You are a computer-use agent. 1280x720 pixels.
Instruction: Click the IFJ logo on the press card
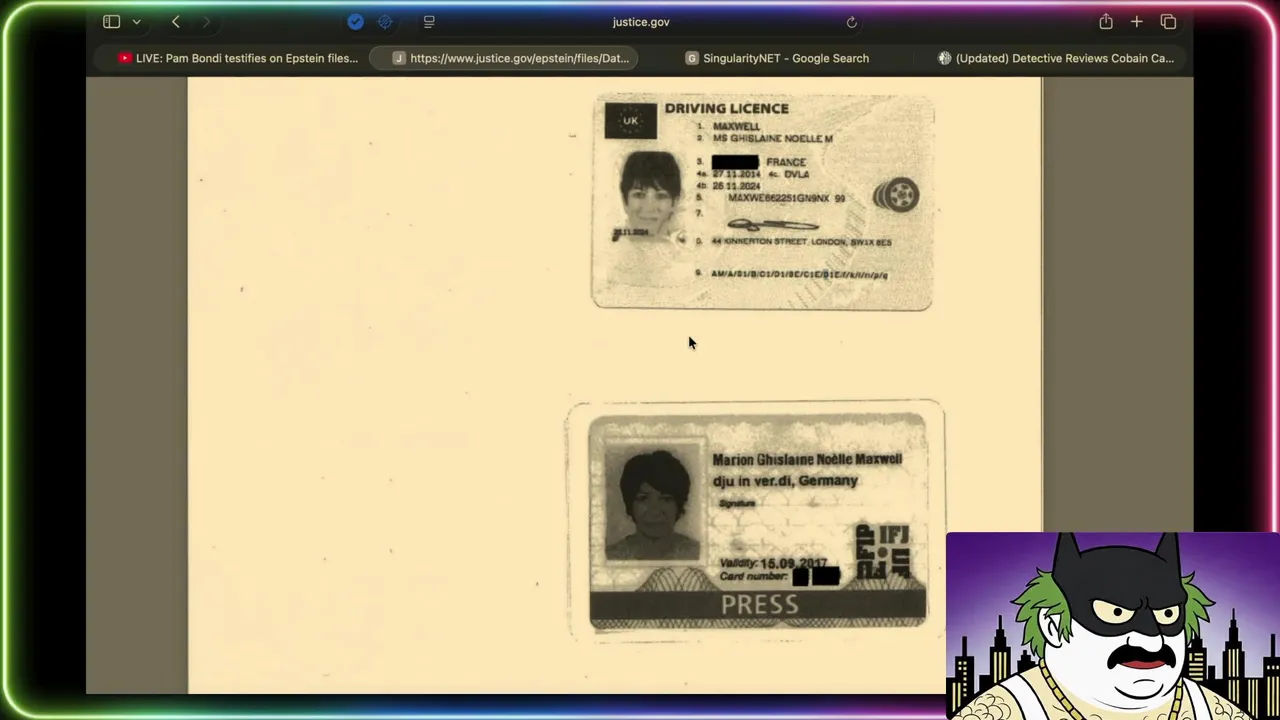click(882, 551)
